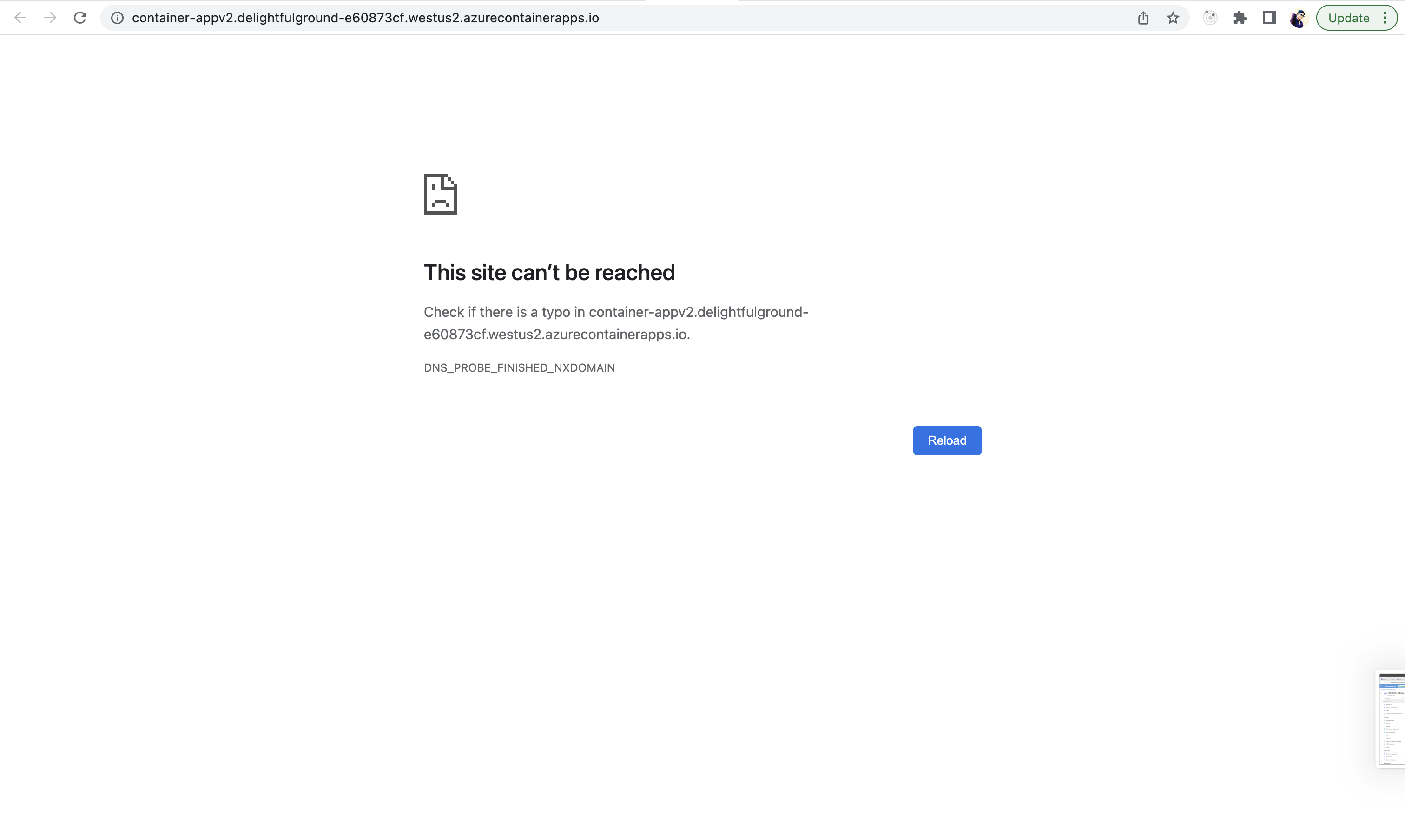Screen dimensions: 1405x840
Task: Bookmark this page with the star
Action: coord(1172,18)
